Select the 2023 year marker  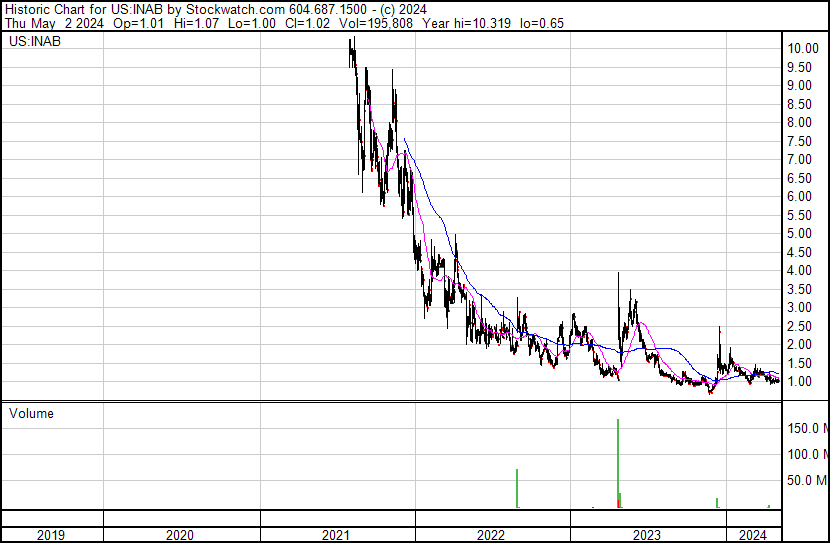pos(647,535)
